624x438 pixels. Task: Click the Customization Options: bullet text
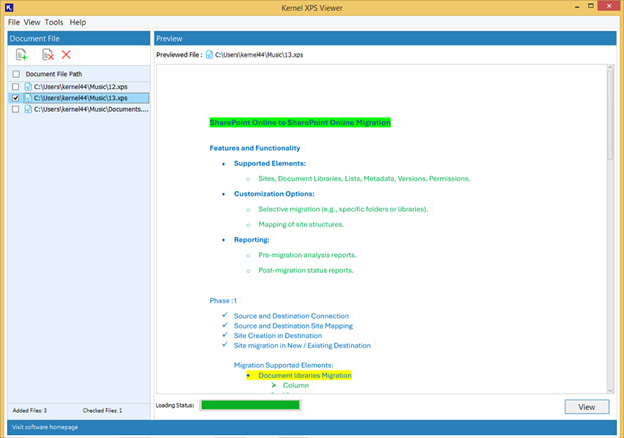point(274,194)
